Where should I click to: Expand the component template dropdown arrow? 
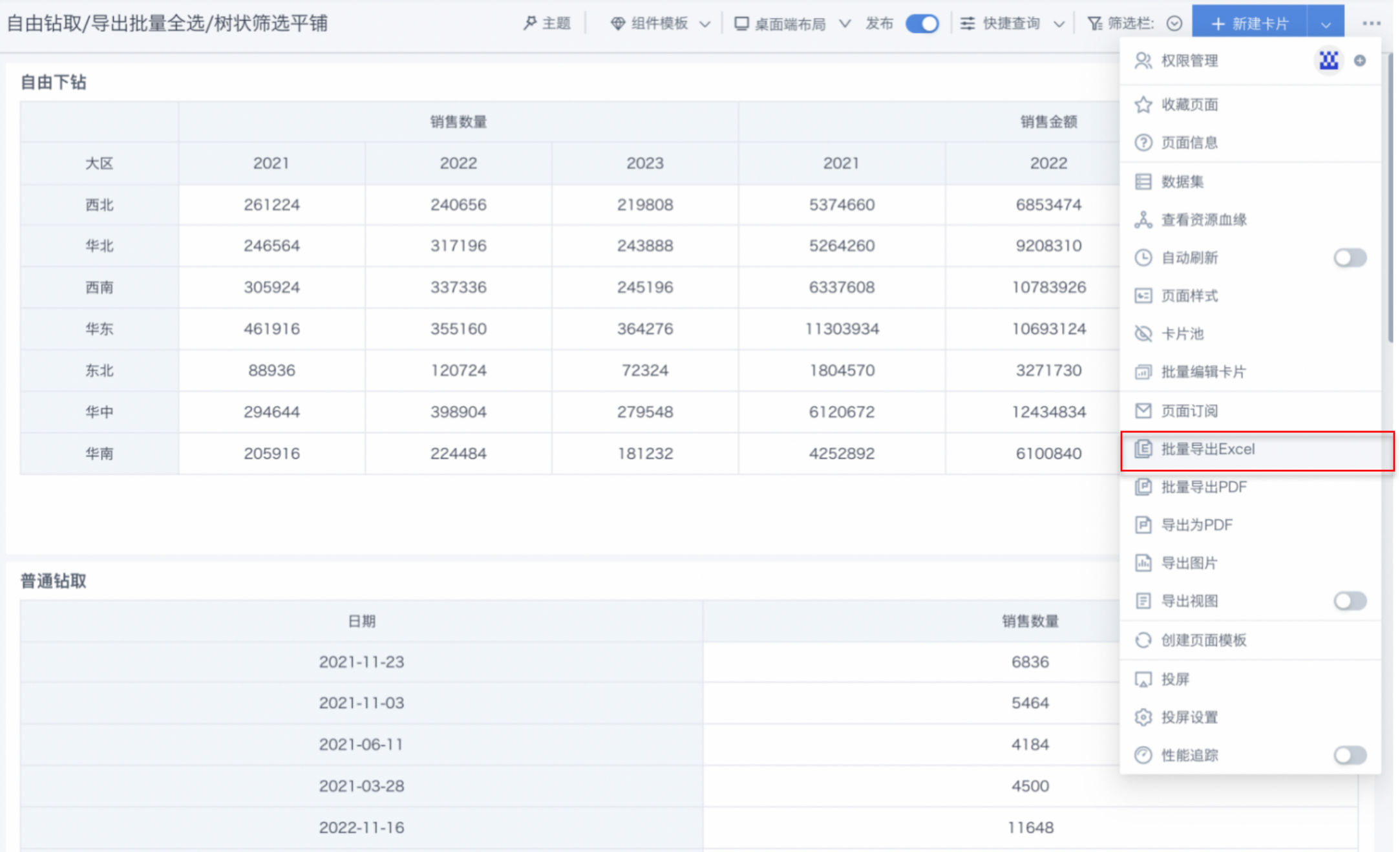click(x=705, y=25)
